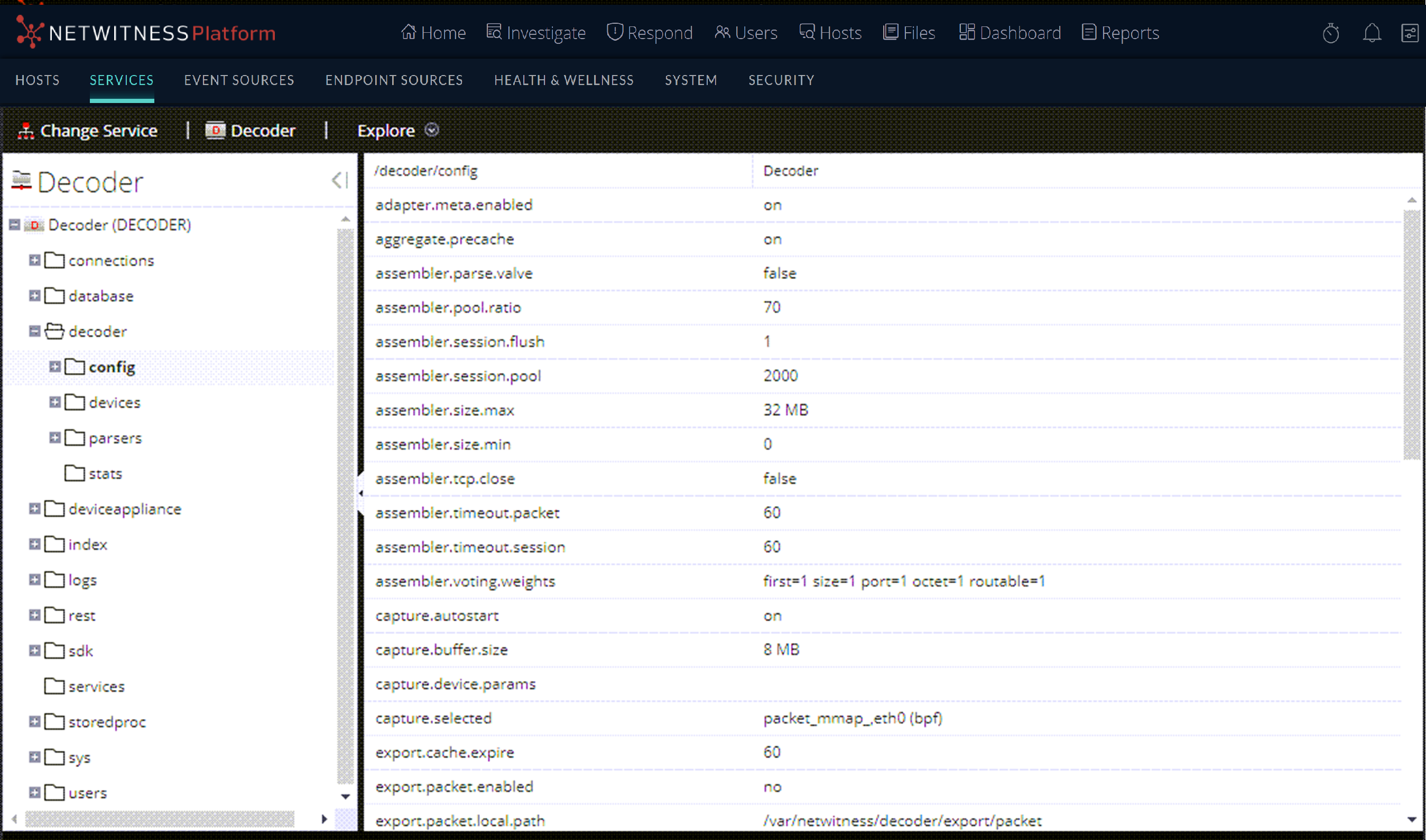Click the Change Service network icon
The width and height of the screenshot is (1426, 840).
coord(25,131)
